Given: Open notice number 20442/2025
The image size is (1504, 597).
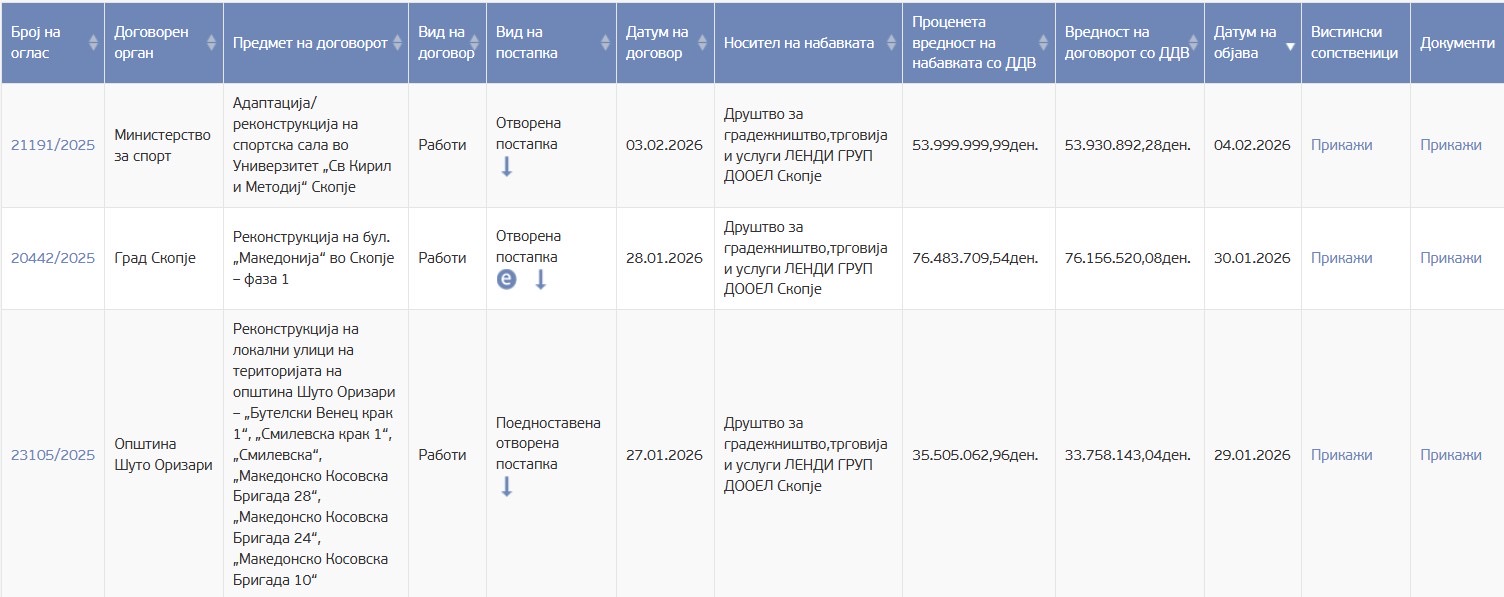Looking at the screenshot, I should pos(53,258).
